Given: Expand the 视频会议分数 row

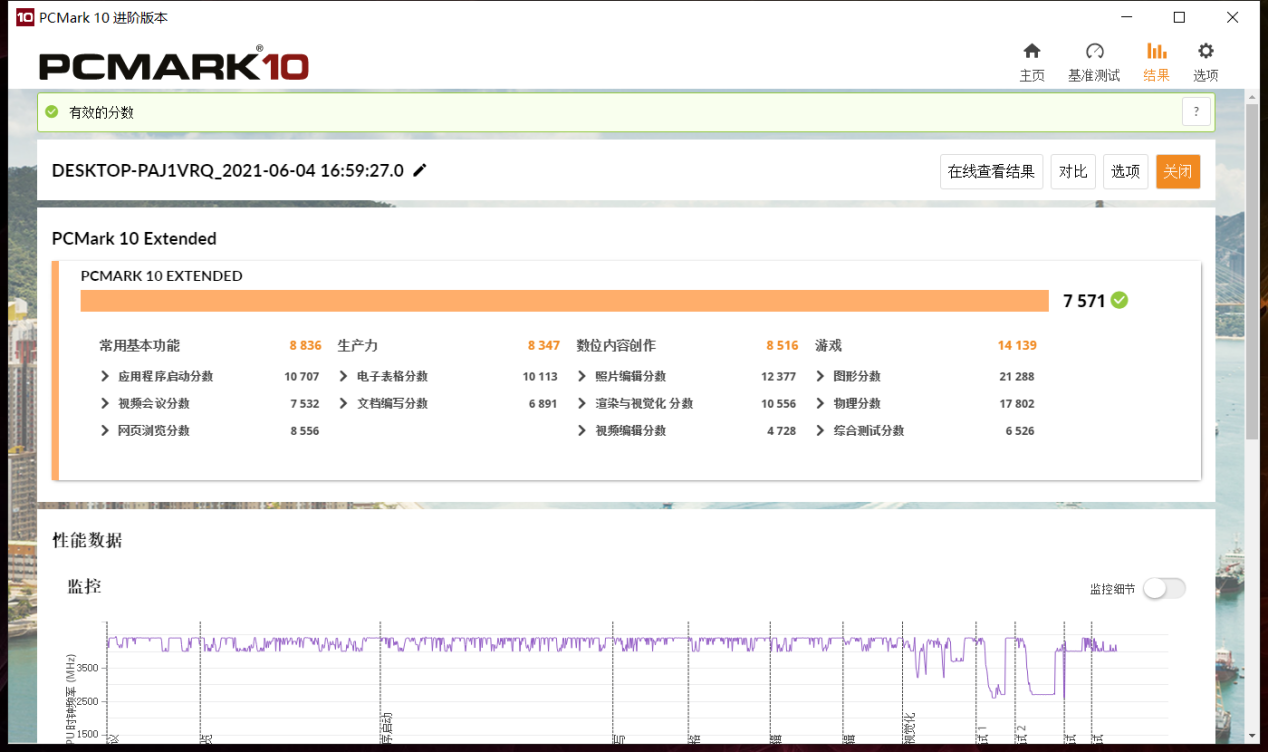Looking at the screenshot, I should 105,403.
